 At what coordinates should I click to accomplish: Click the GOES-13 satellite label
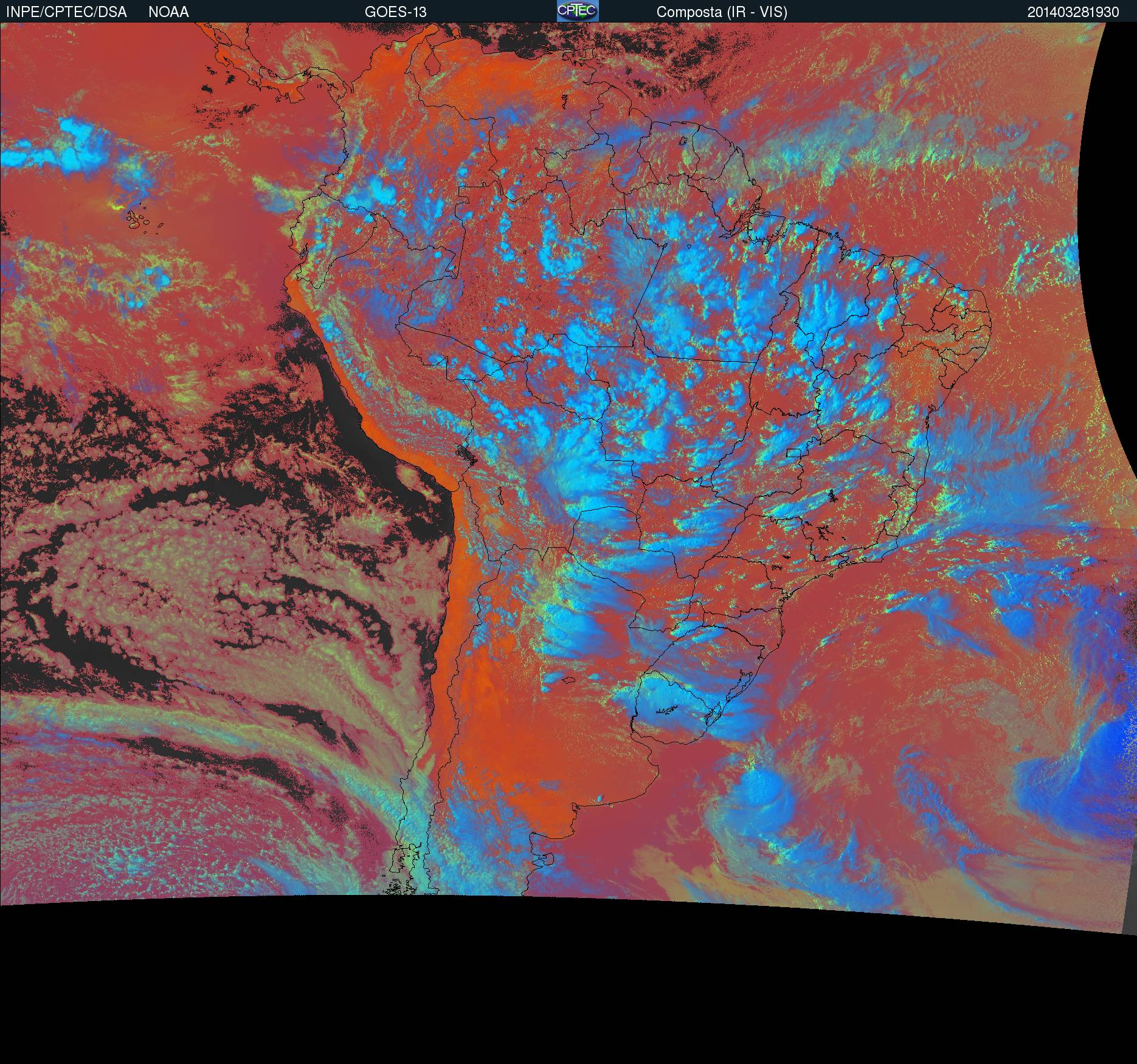(x=395, y=12)
